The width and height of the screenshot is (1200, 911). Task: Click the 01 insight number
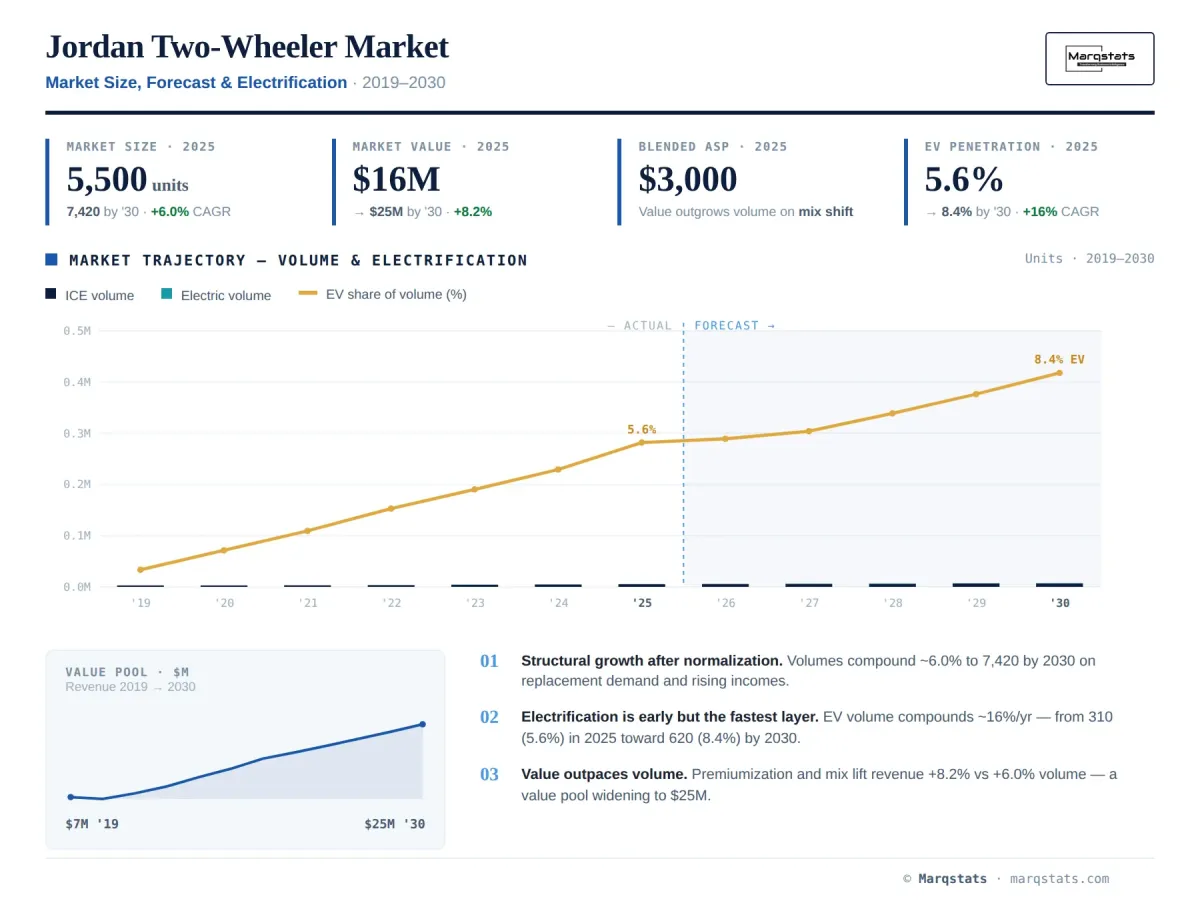coord(489,661)
